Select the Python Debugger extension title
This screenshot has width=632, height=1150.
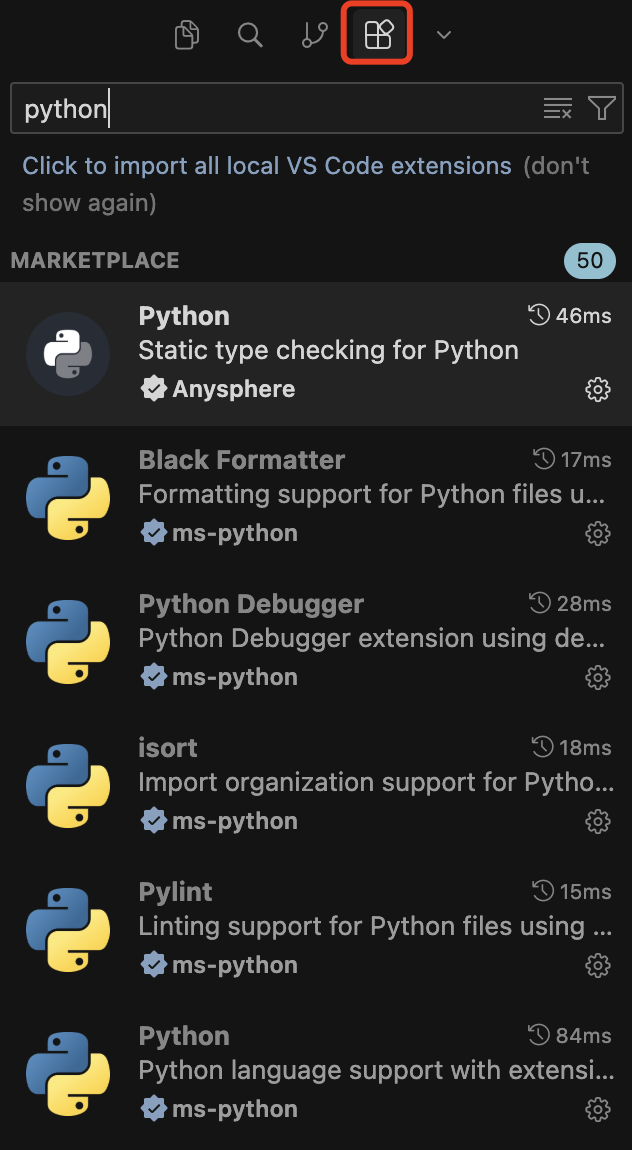pos(251,604)
